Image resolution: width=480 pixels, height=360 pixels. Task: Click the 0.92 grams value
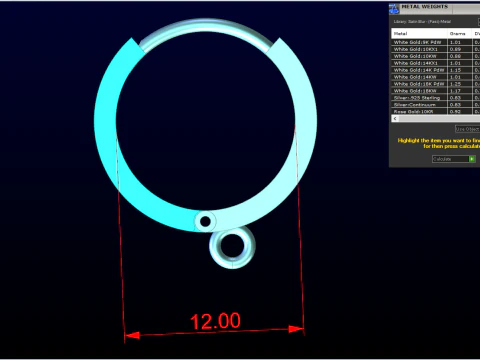click(x=455, y=111)
